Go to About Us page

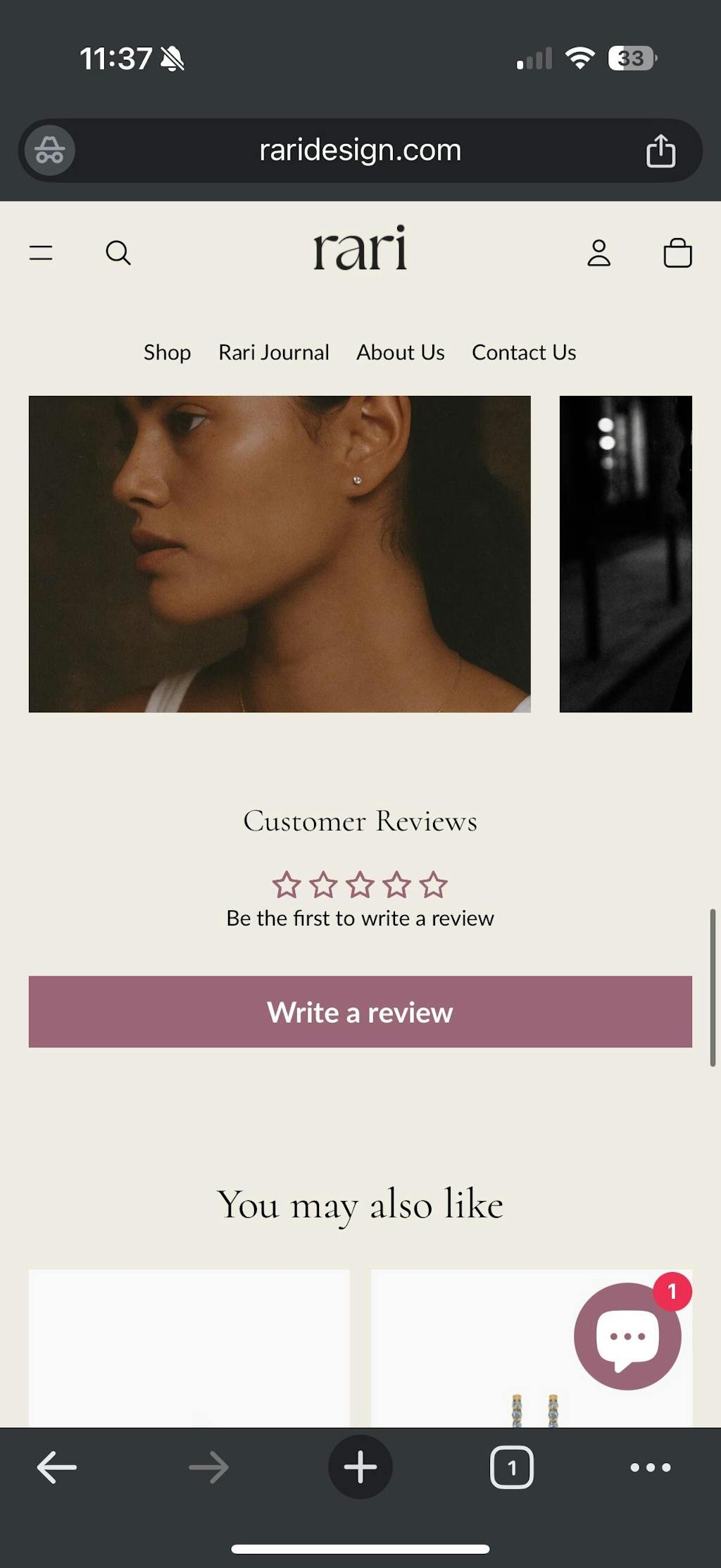coord(401,352)
